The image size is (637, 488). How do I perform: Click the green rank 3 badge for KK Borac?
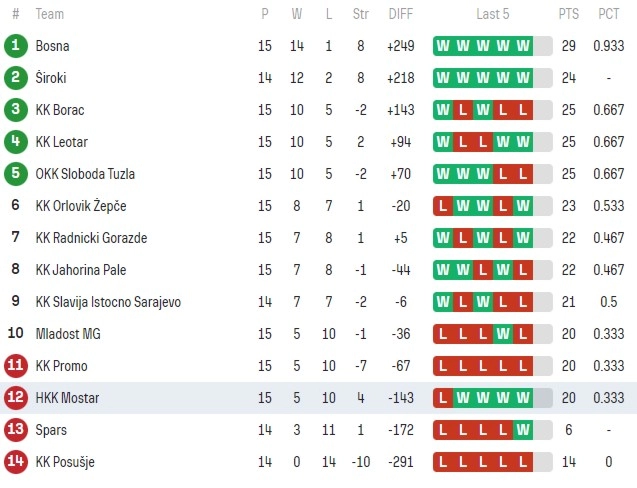[x=16, y=110]
